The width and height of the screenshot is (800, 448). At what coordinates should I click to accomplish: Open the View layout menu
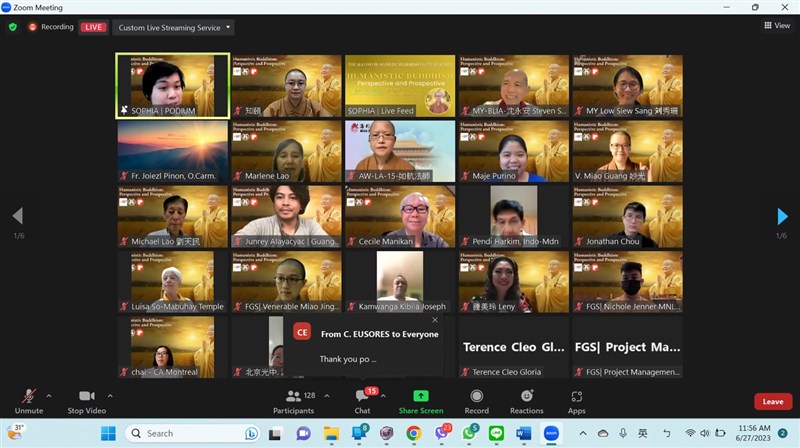tap(776, 26)
